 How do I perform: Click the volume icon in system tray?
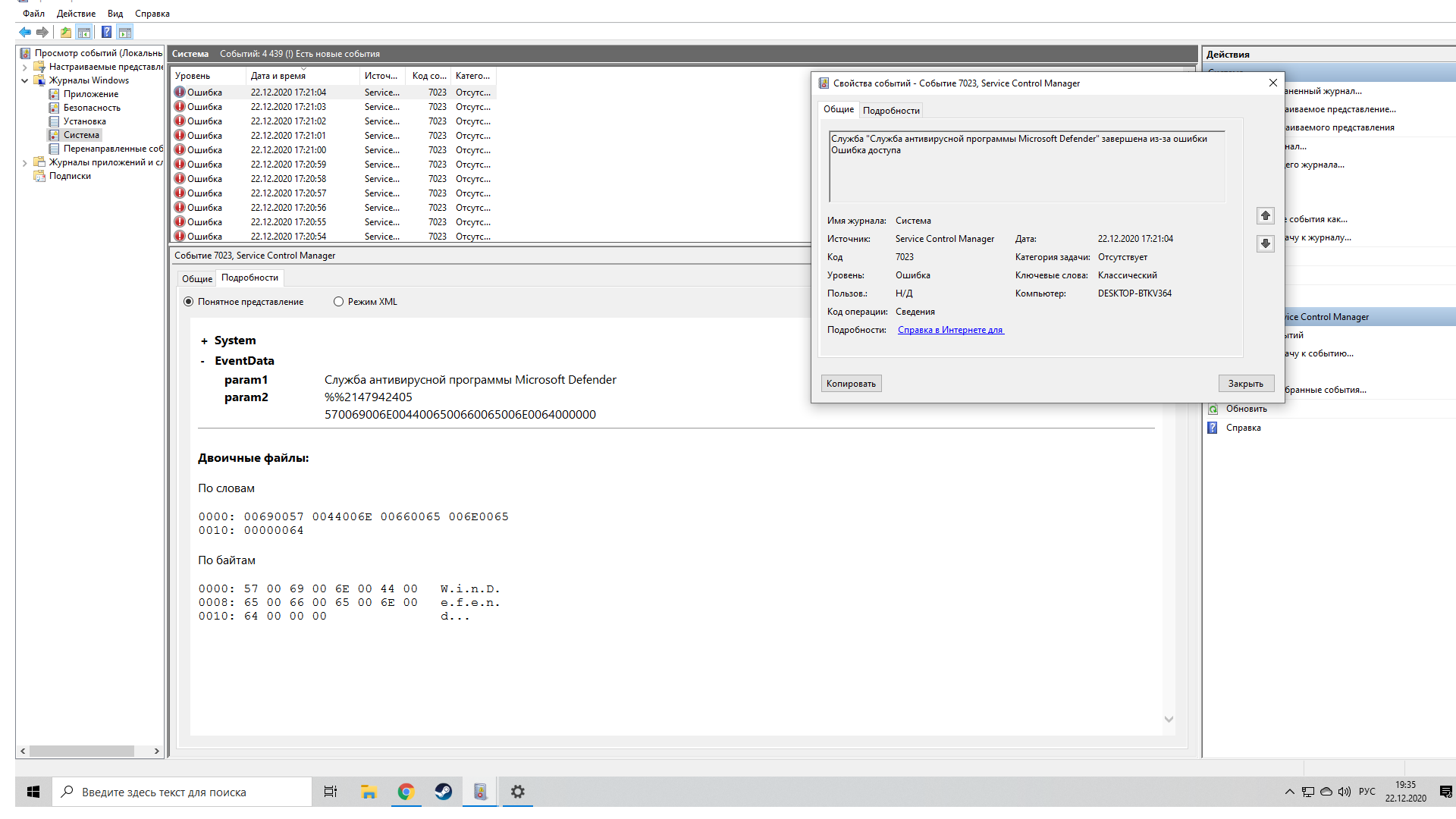[1345, 792]
